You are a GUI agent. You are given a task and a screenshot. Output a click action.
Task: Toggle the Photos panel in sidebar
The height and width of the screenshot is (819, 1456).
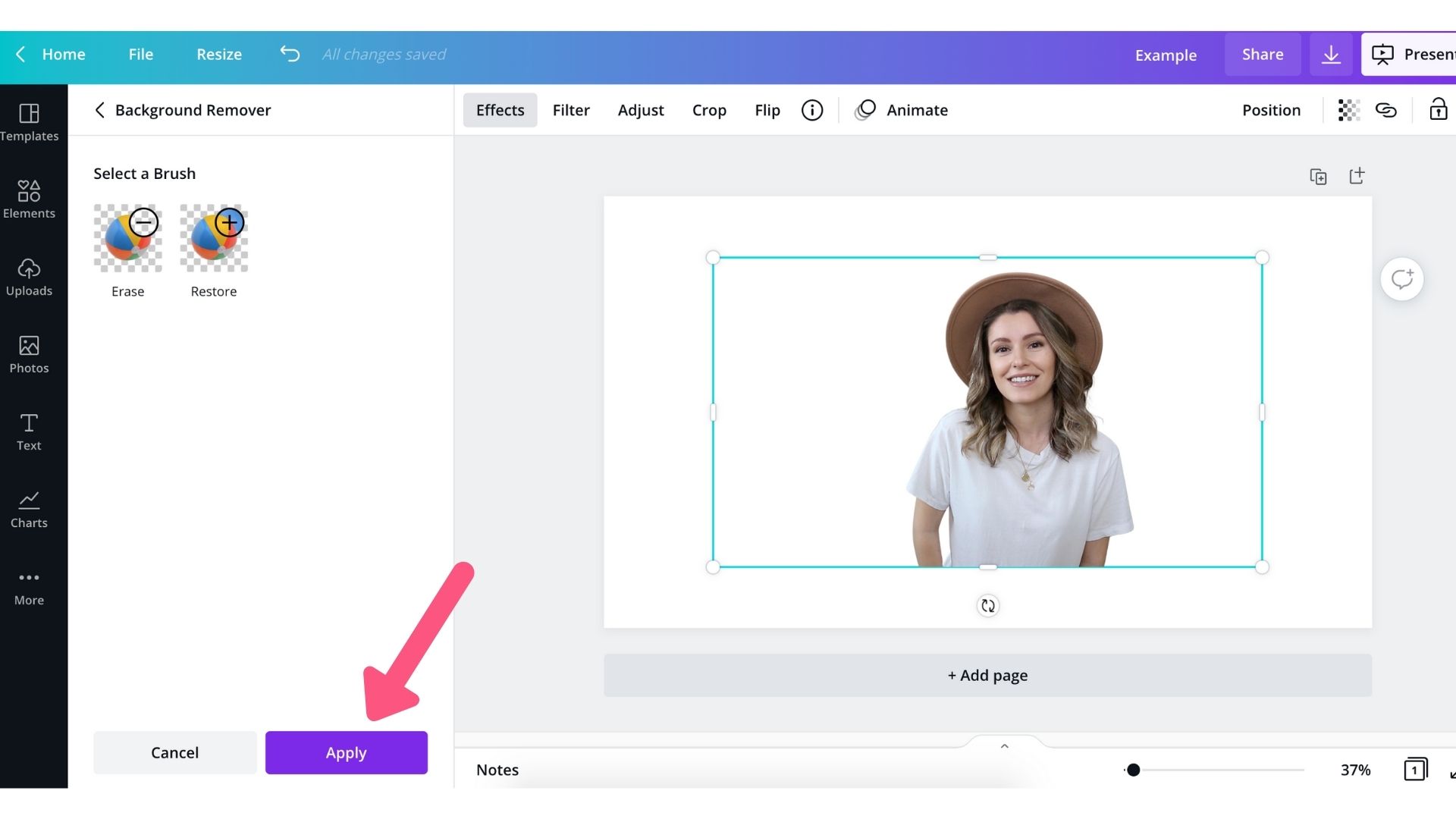(29, 353)
